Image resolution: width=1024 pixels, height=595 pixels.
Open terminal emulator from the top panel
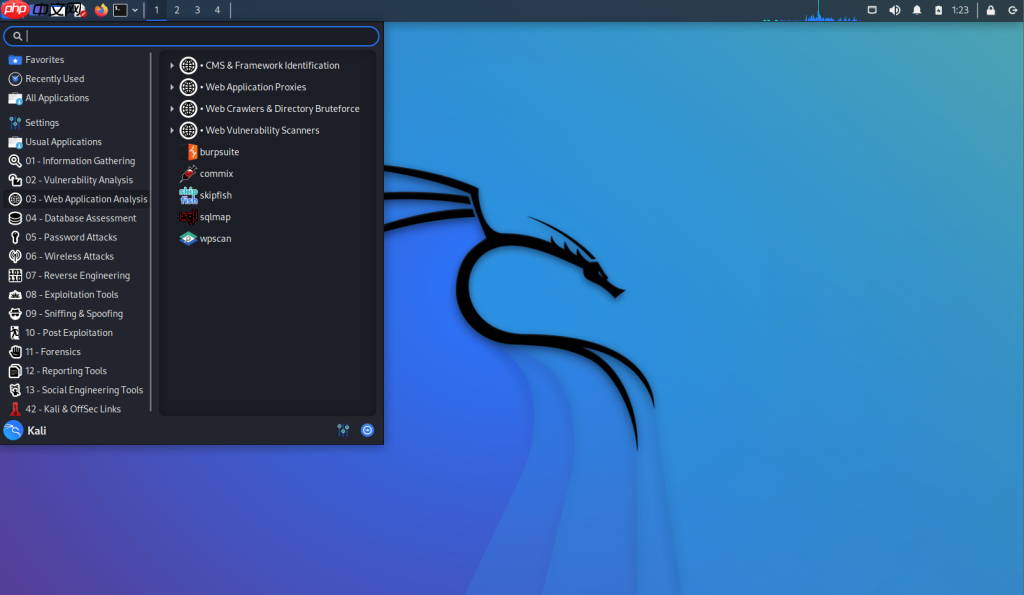click(x=120, y=10)
